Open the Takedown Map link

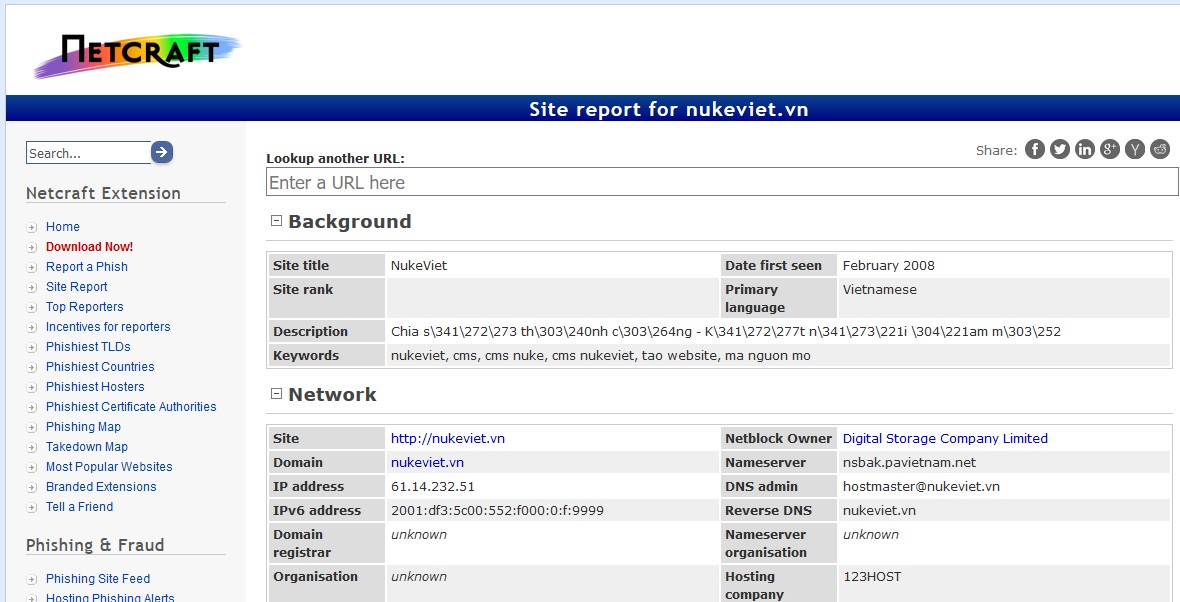click(x=87, y=447)
